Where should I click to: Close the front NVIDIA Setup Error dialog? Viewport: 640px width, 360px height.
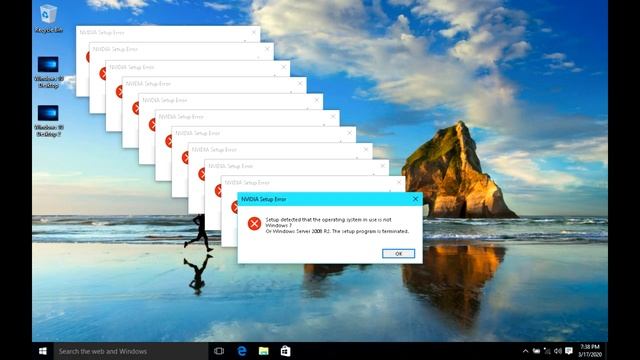click(415, 199)
